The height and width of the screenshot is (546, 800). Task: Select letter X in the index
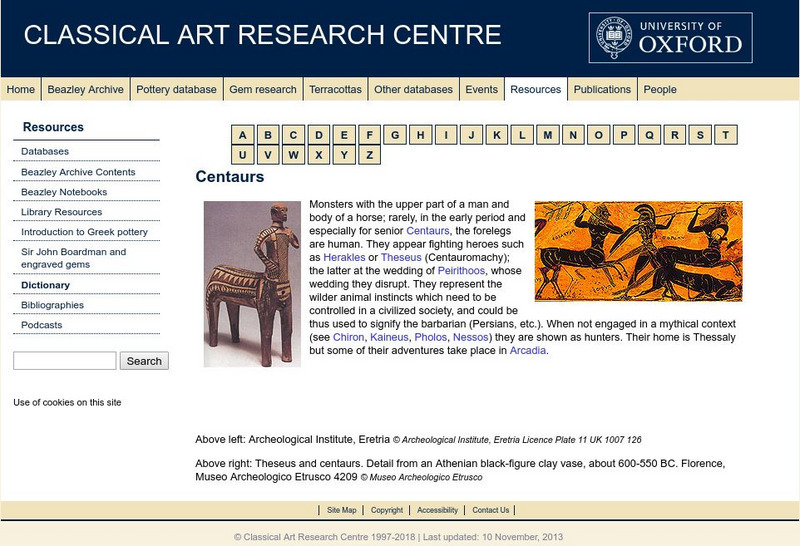coord(319,155)
